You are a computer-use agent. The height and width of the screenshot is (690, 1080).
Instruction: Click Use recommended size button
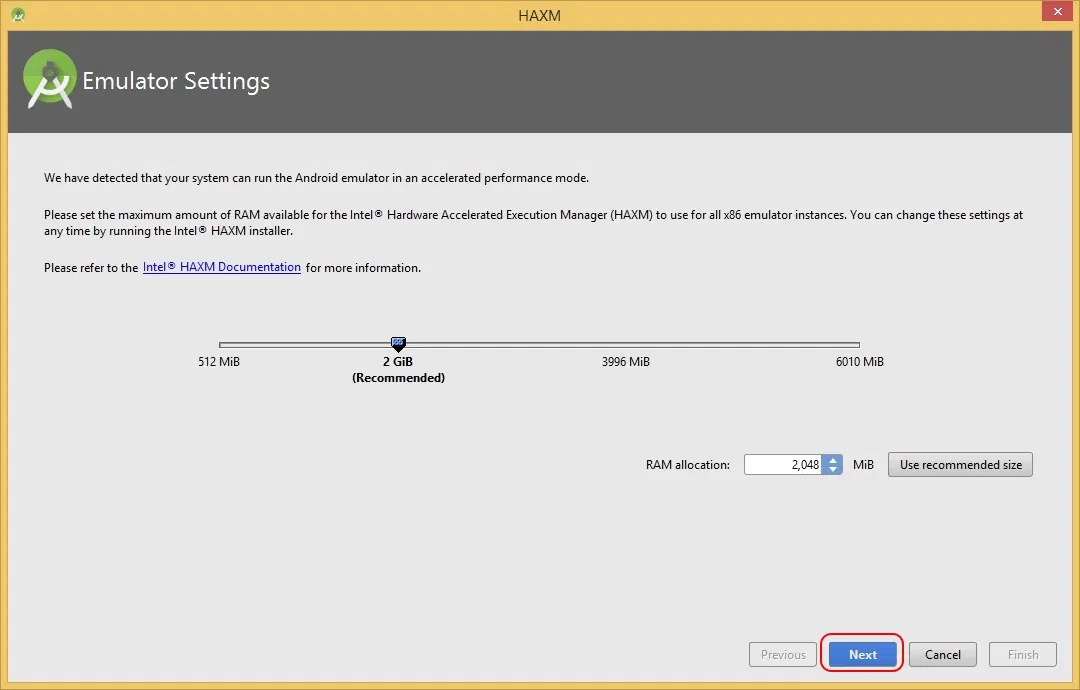click(x=960, y=465)
